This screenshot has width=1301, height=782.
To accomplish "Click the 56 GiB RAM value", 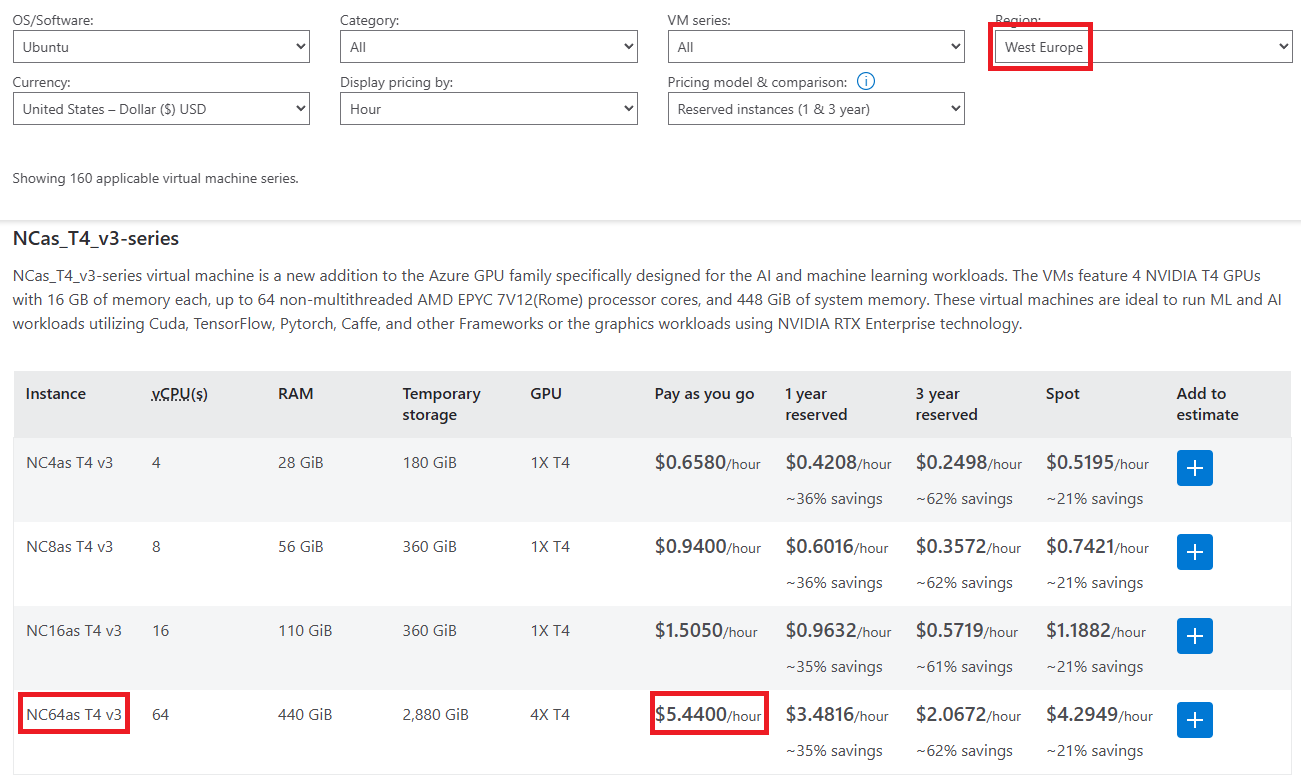I will click(x=301, y=547).
